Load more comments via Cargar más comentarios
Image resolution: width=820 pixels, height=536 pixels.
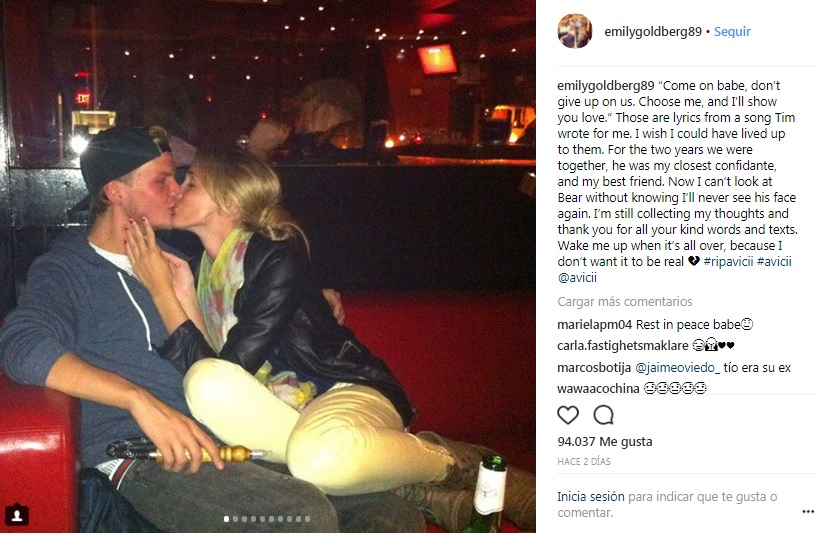click(x=624, y=302)
